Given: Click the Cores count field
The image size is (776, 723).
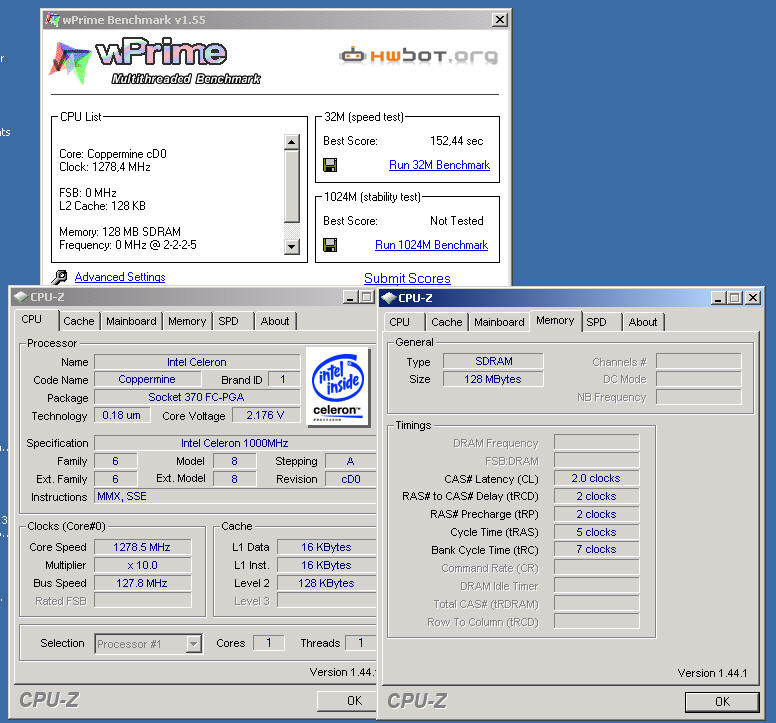Looking at the screenshot, I should pos(269,643).
